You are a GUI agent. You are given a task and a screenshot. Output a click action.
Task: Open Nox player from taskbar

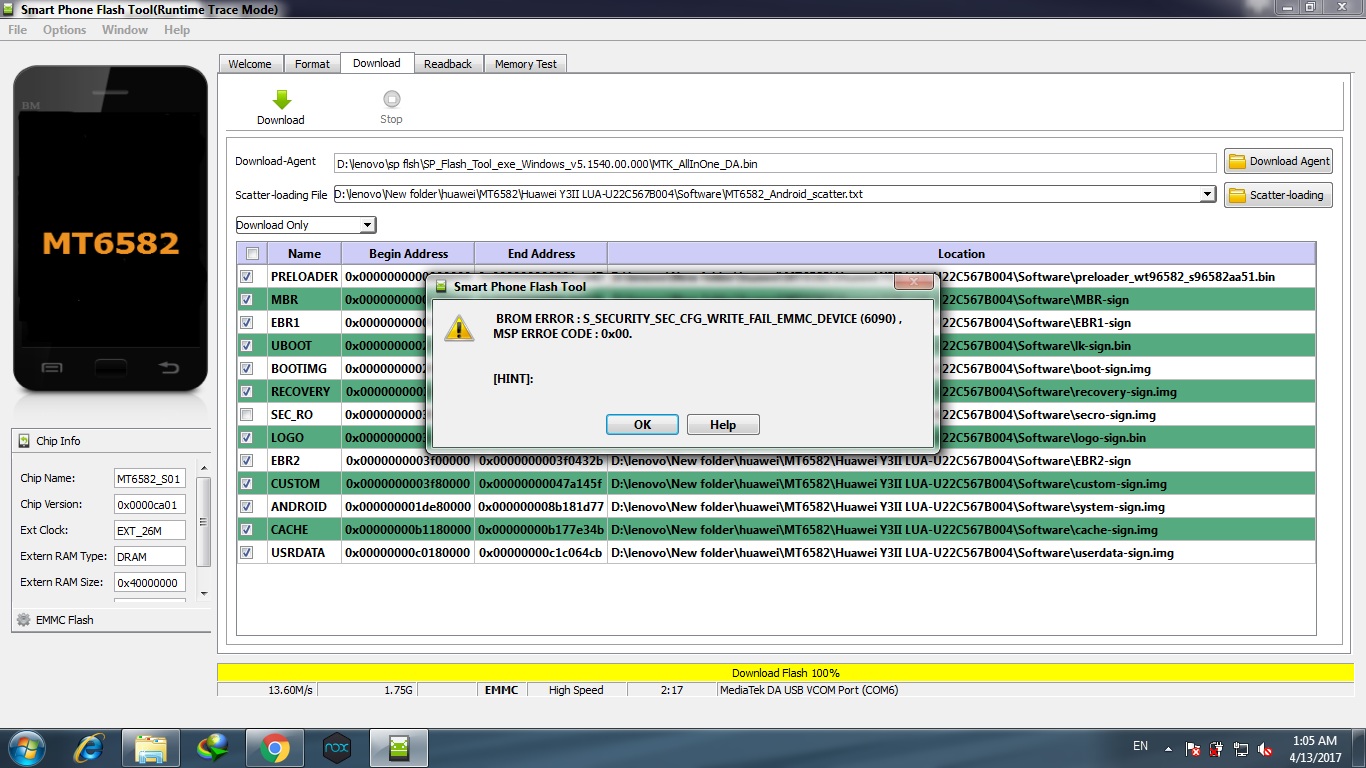337,747
